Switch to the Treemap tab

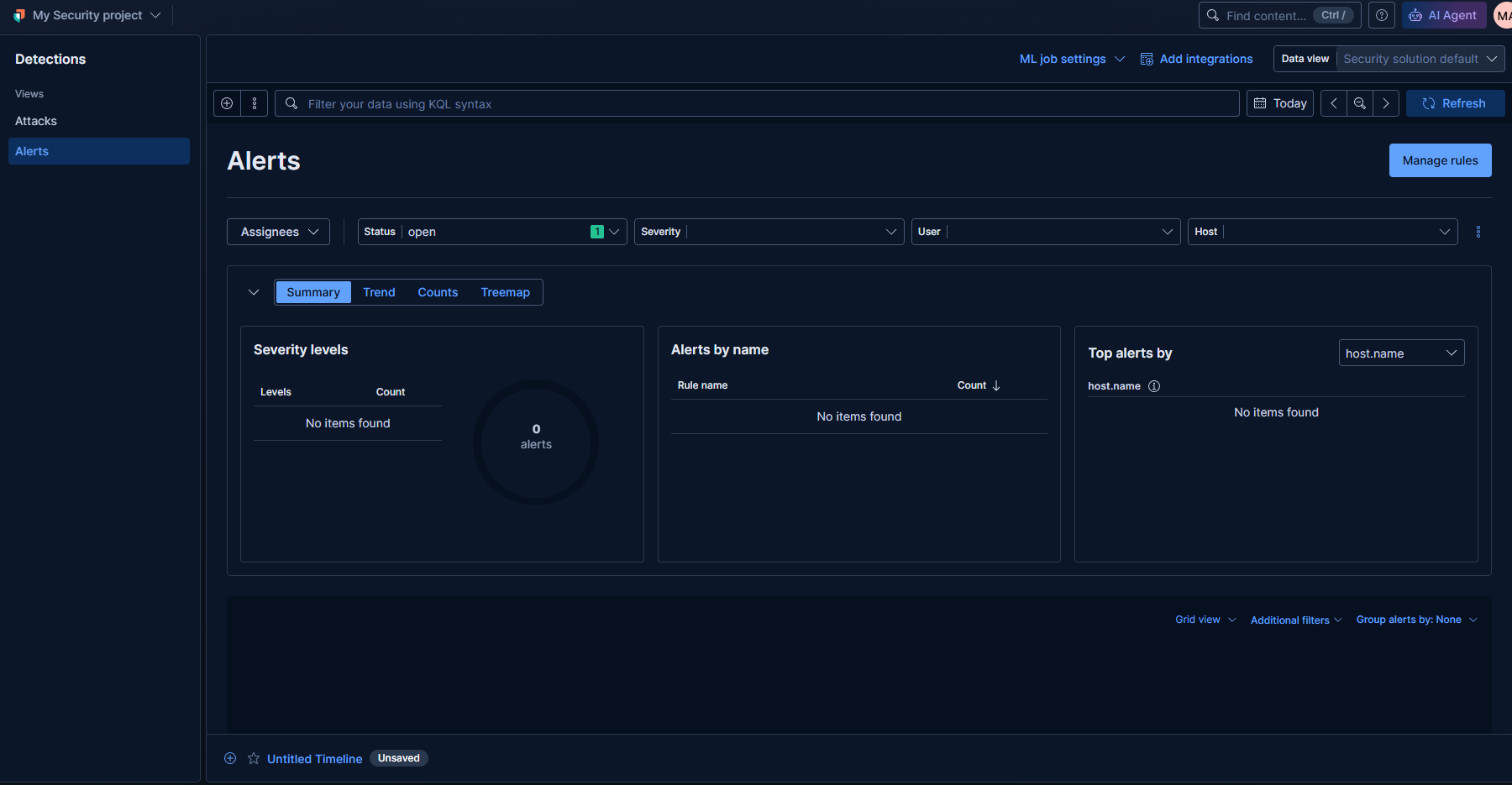pyautogui.click(x=506, y=292)
